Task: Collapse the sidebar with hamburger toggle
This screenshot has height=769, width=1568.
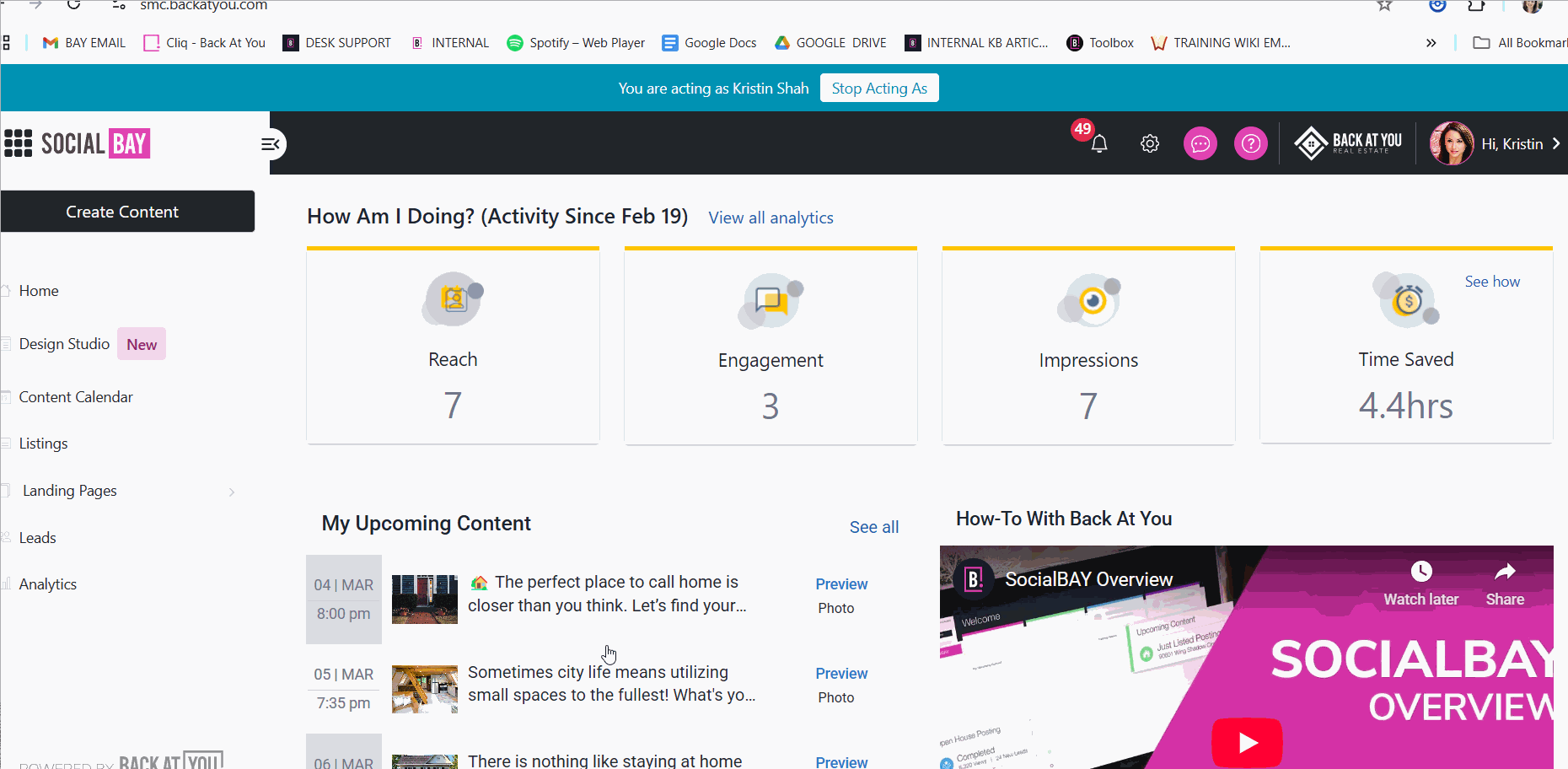Action: 271,144
